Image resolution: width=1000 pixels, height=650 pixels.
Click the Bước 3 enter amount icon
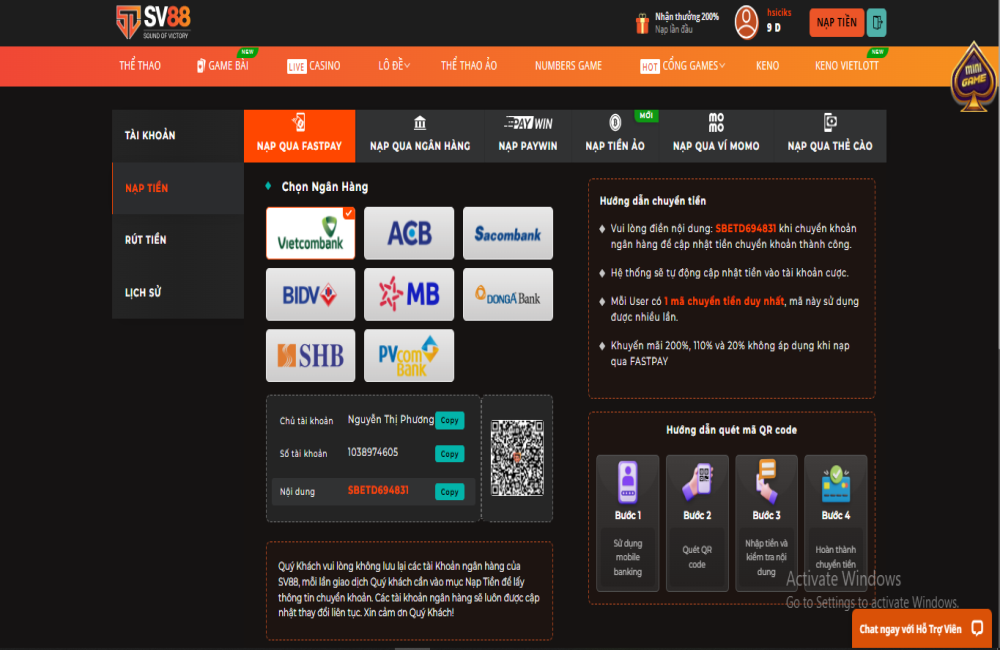point(766,482)
